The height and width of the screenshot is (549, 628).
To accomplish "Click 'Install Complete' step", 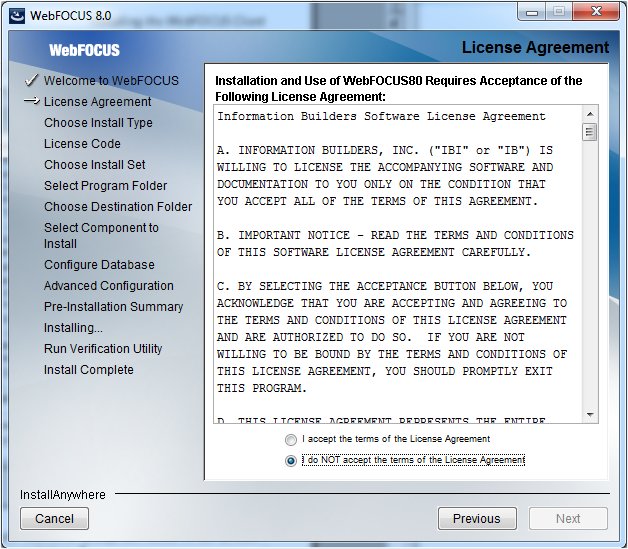I will [89, 370].
